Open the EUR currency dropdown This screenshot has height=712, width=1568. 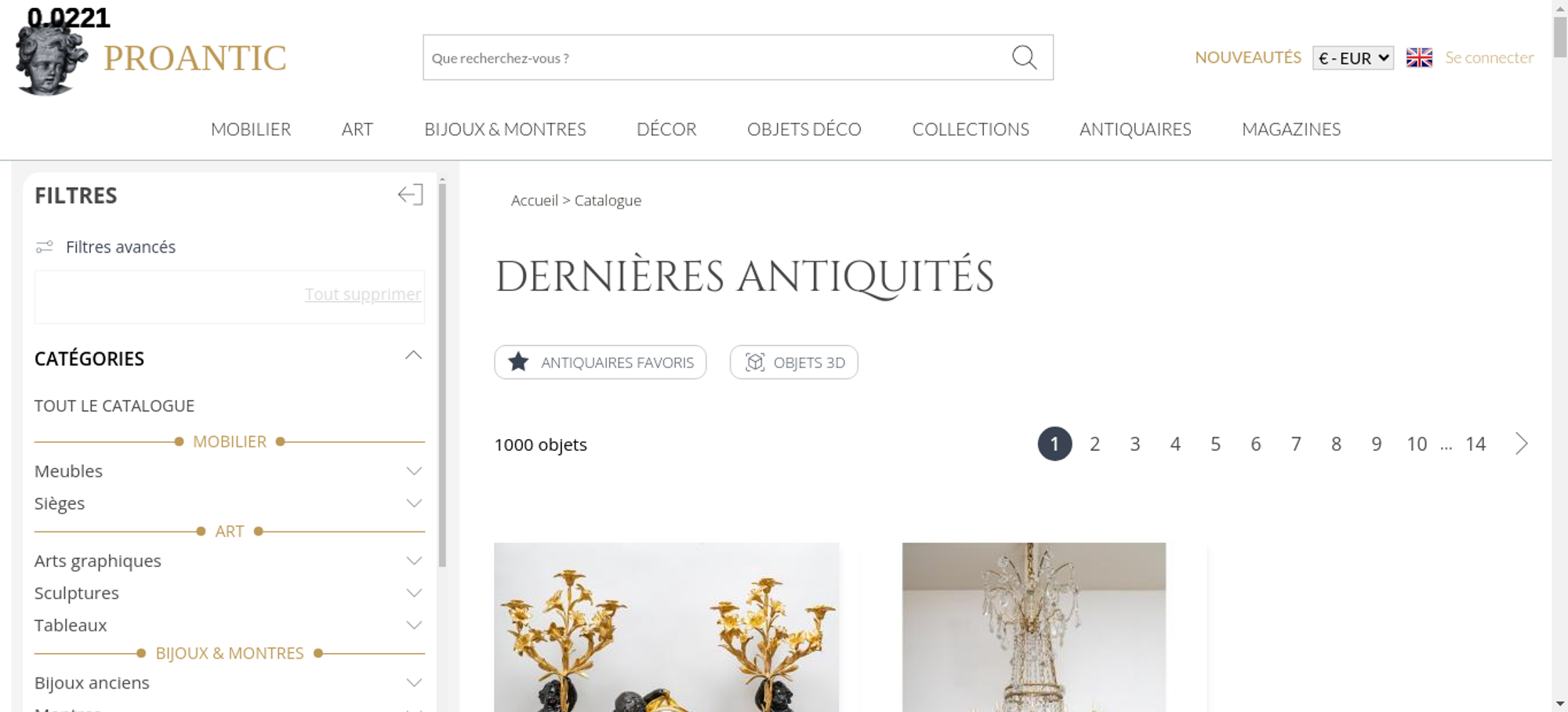[x=1353, y=58]
